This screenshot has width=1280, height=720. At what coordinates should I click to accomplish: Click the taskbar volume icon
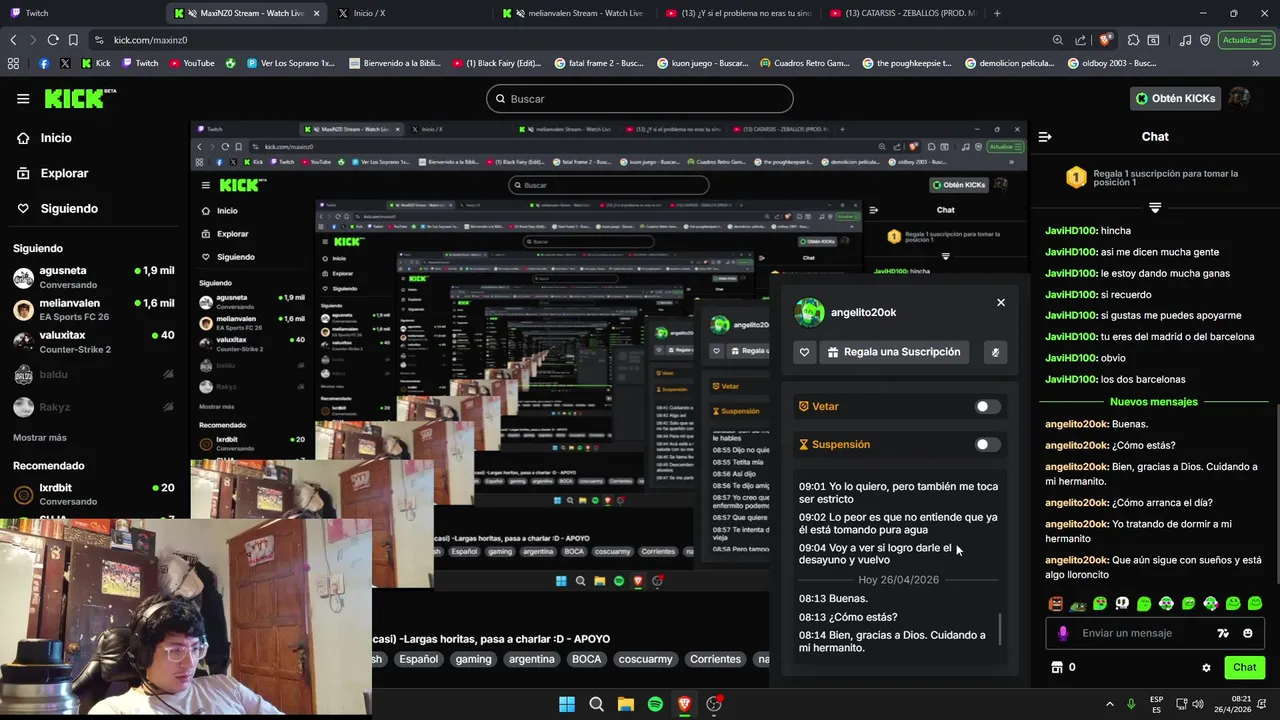pyautogui.click(x=1198, y=704)
